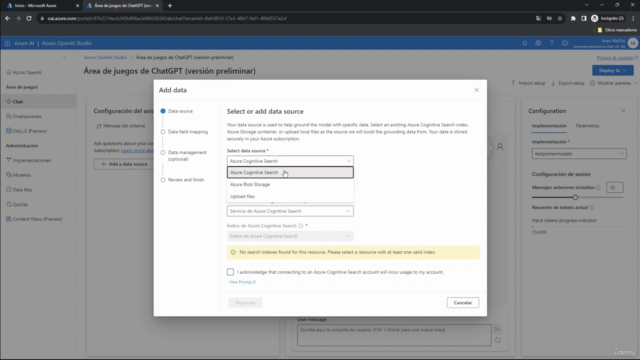Click the info icon beside Mensajes anteriores incluidos

pyautogui.click(x=598, y=187)
